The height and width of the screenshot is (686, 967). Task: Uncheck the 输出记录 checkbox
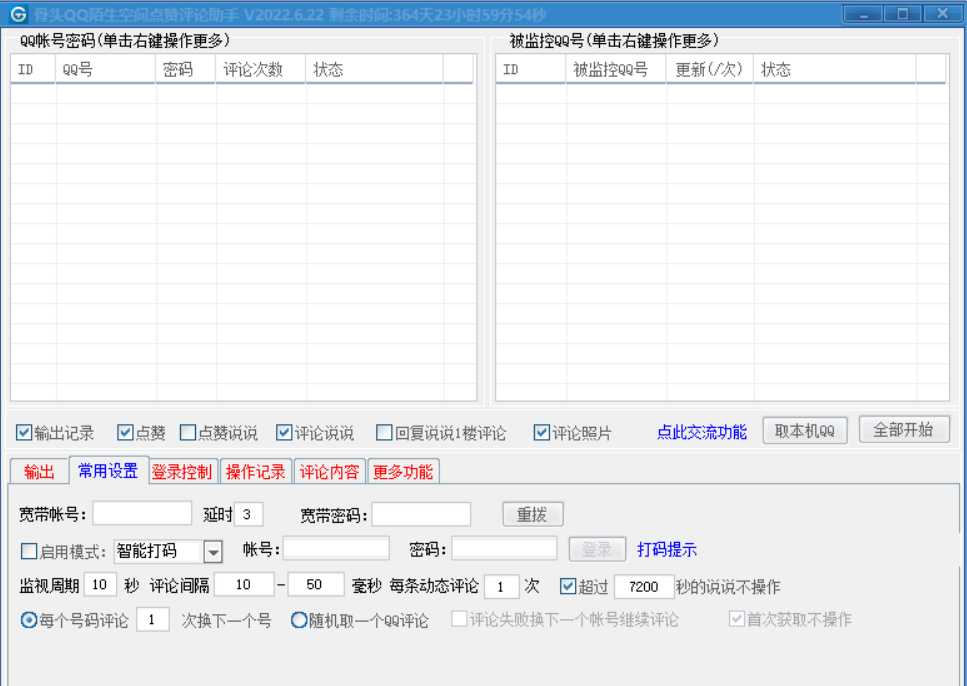tap(24, 433)
